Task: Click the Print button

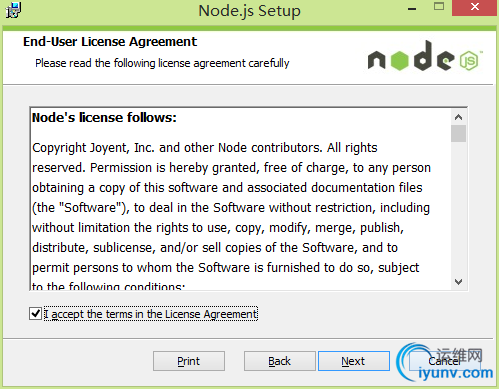Action: click(189, 361)
